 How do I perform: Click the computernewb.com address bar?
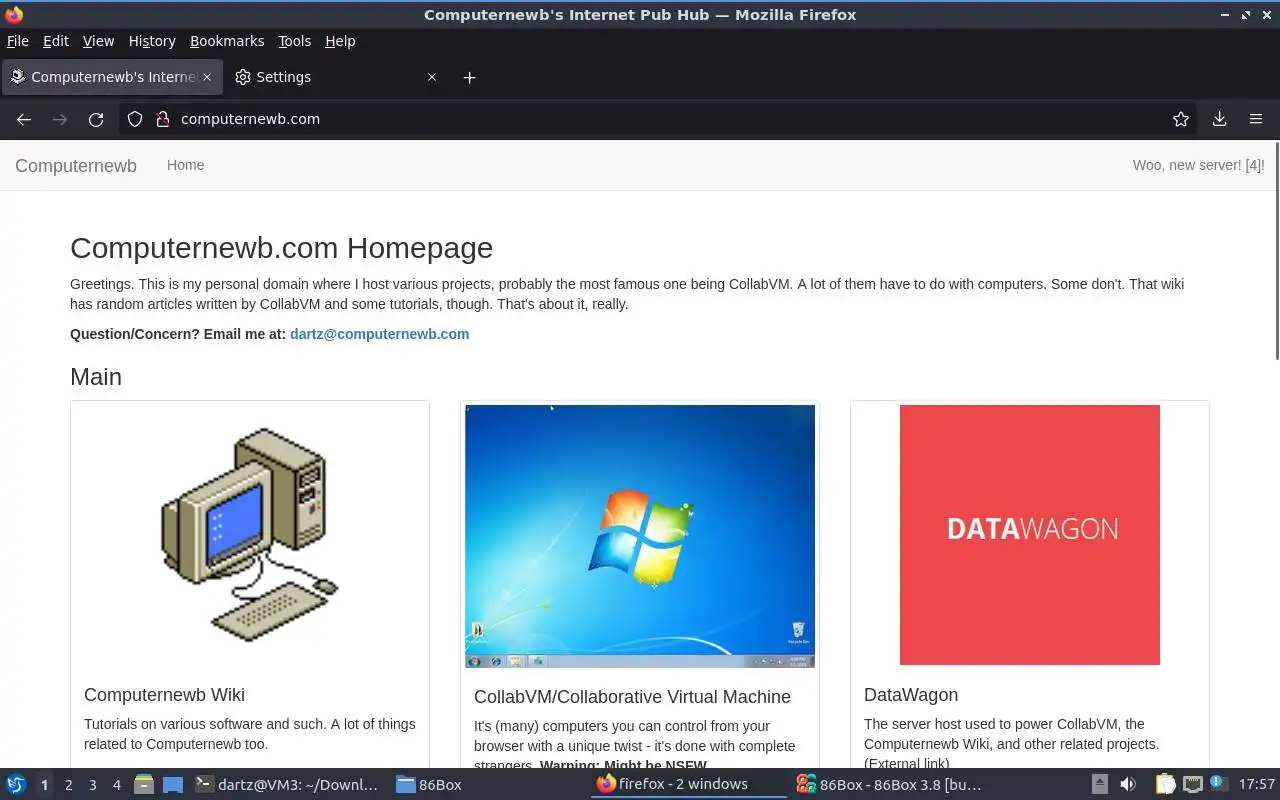[x=660, y=119]
